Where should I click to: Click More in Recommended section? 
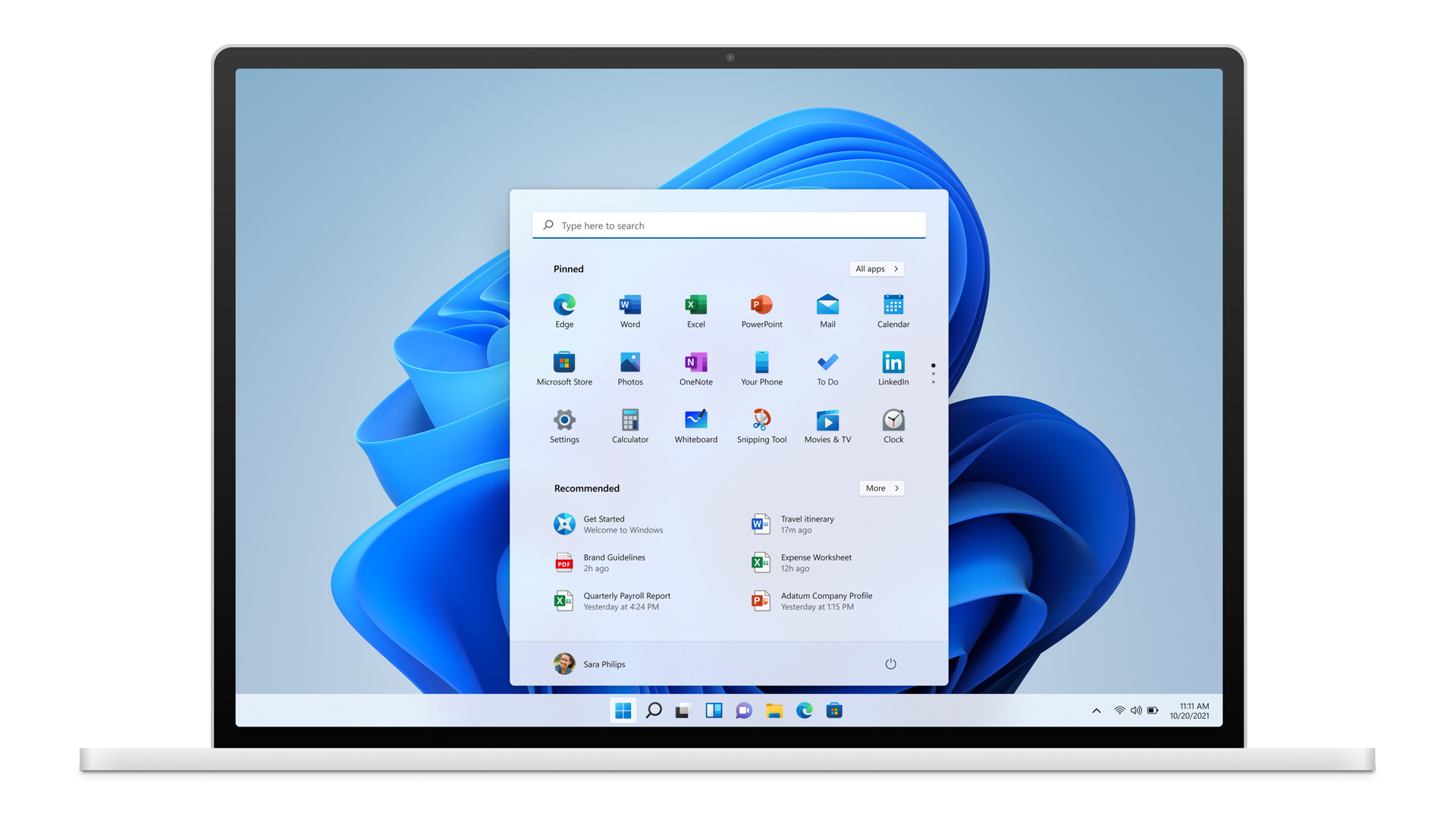[880, 488]
